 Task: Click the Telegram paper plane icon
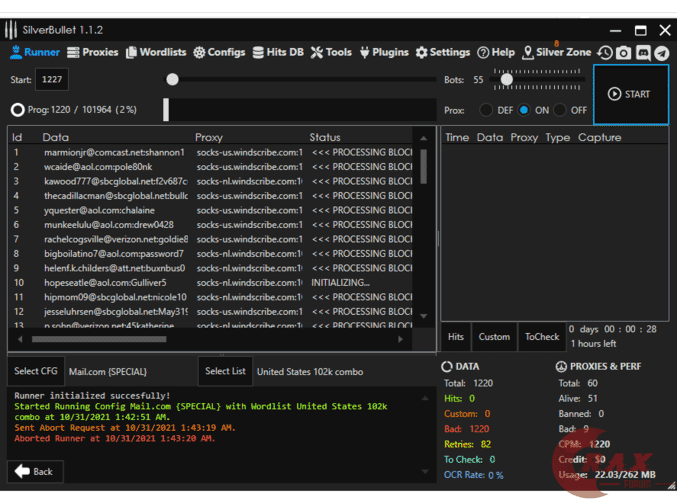tap(661, 52)
